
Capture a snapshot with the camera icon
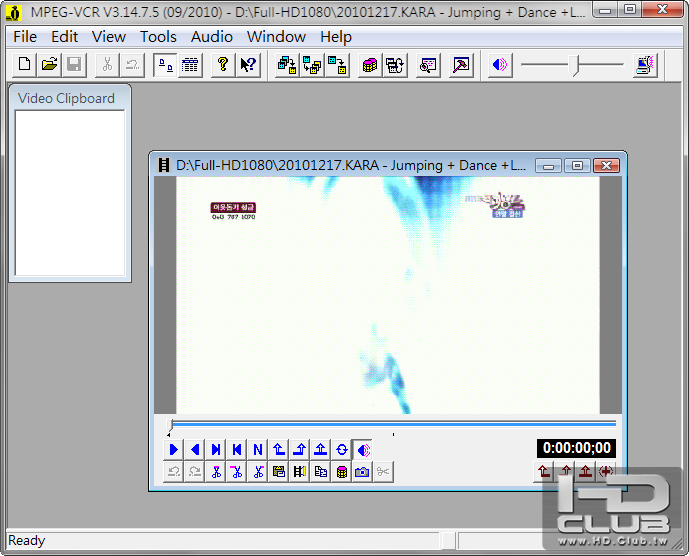point(362,472)
